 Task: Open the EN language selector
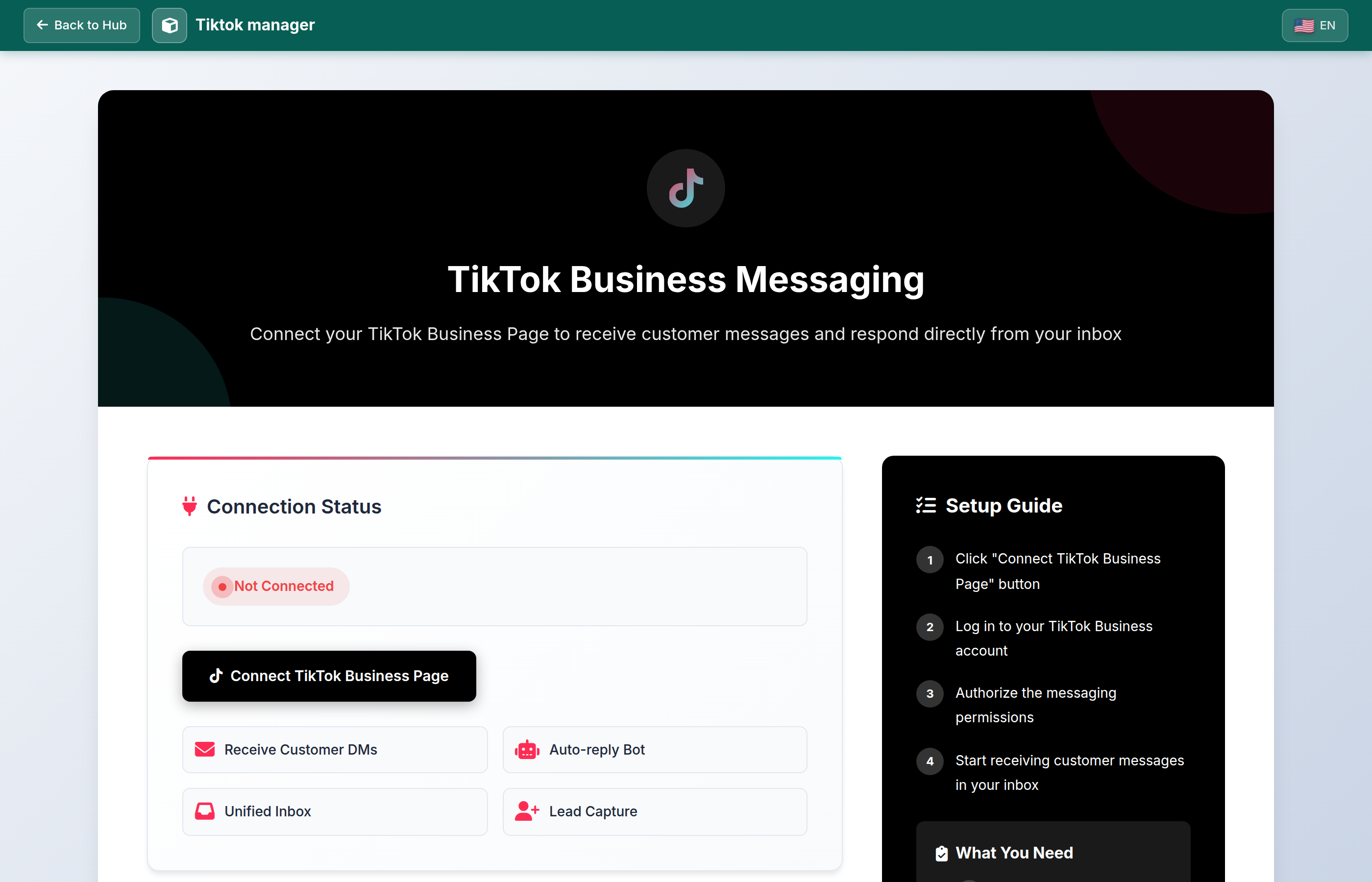pyautogui.click(x=1315, y=25)
